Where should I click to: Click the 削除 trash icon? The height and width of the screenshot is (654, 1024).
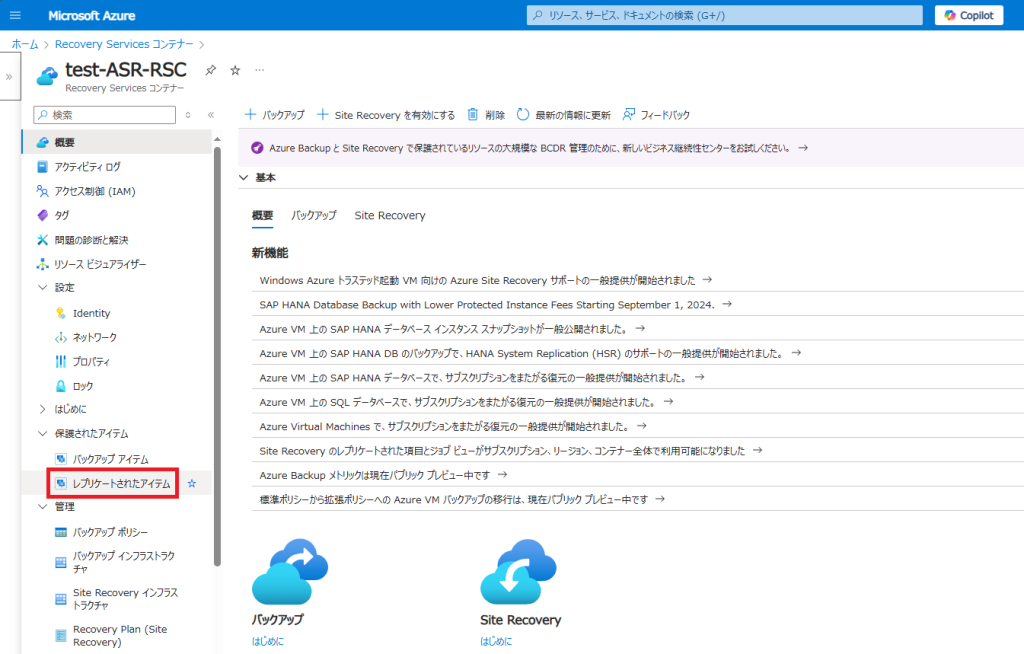(x=486, y=115)
